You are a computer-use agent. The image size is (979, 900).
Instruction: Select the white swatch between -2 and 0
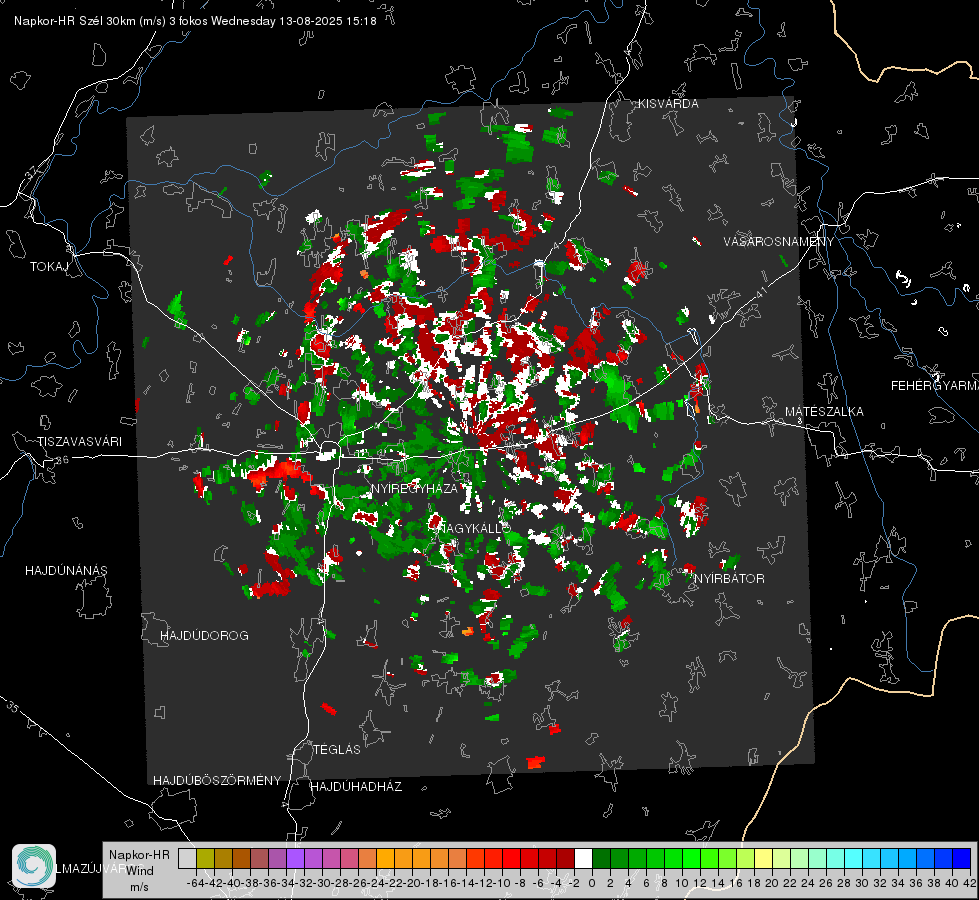point(583,858)
